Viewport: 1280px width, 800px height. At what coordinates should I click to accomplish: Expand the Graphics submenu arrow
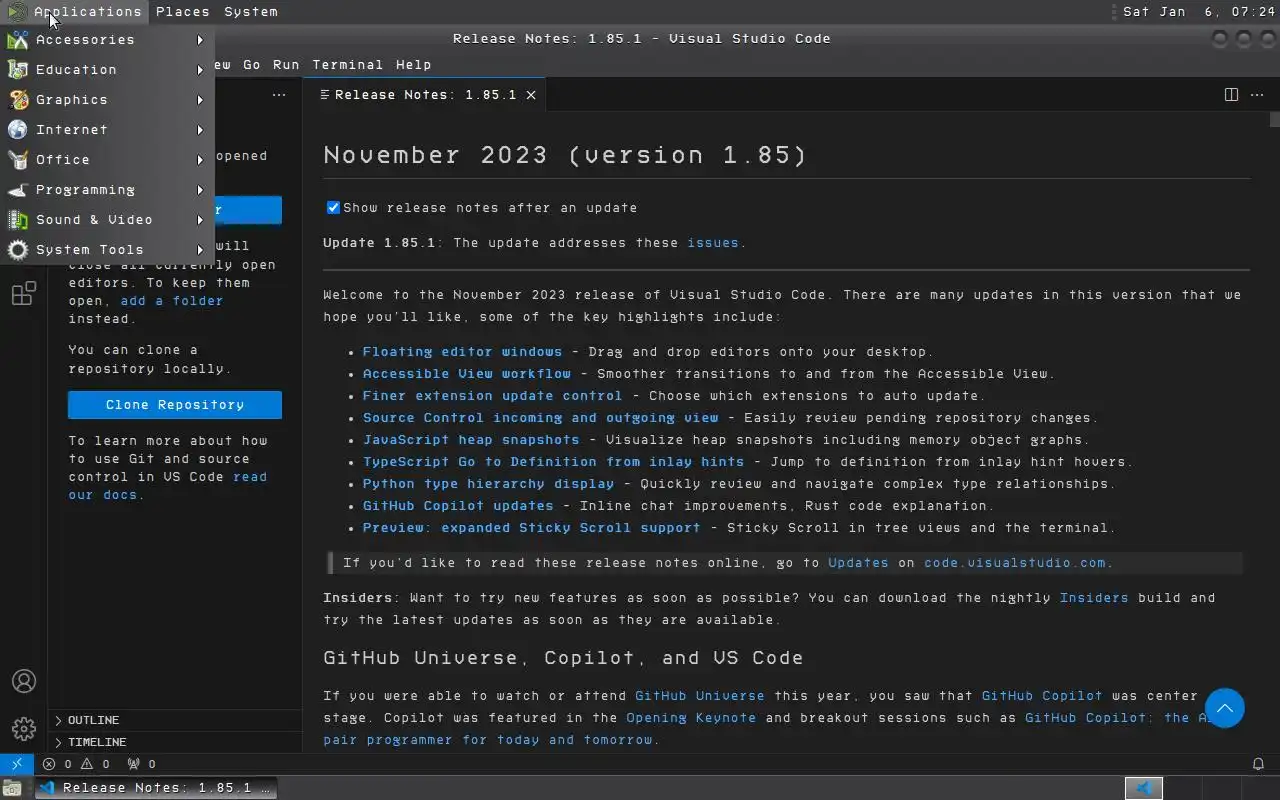(200, 100)
